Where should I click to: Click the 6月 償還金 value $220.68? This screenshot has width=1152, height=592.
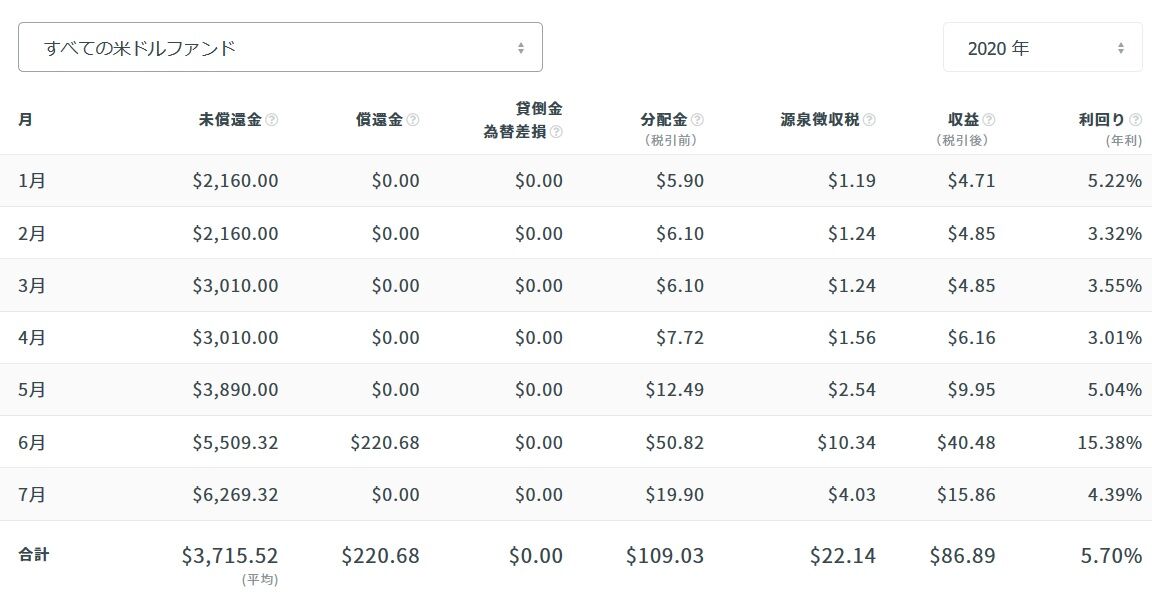[x=385, y=442]
